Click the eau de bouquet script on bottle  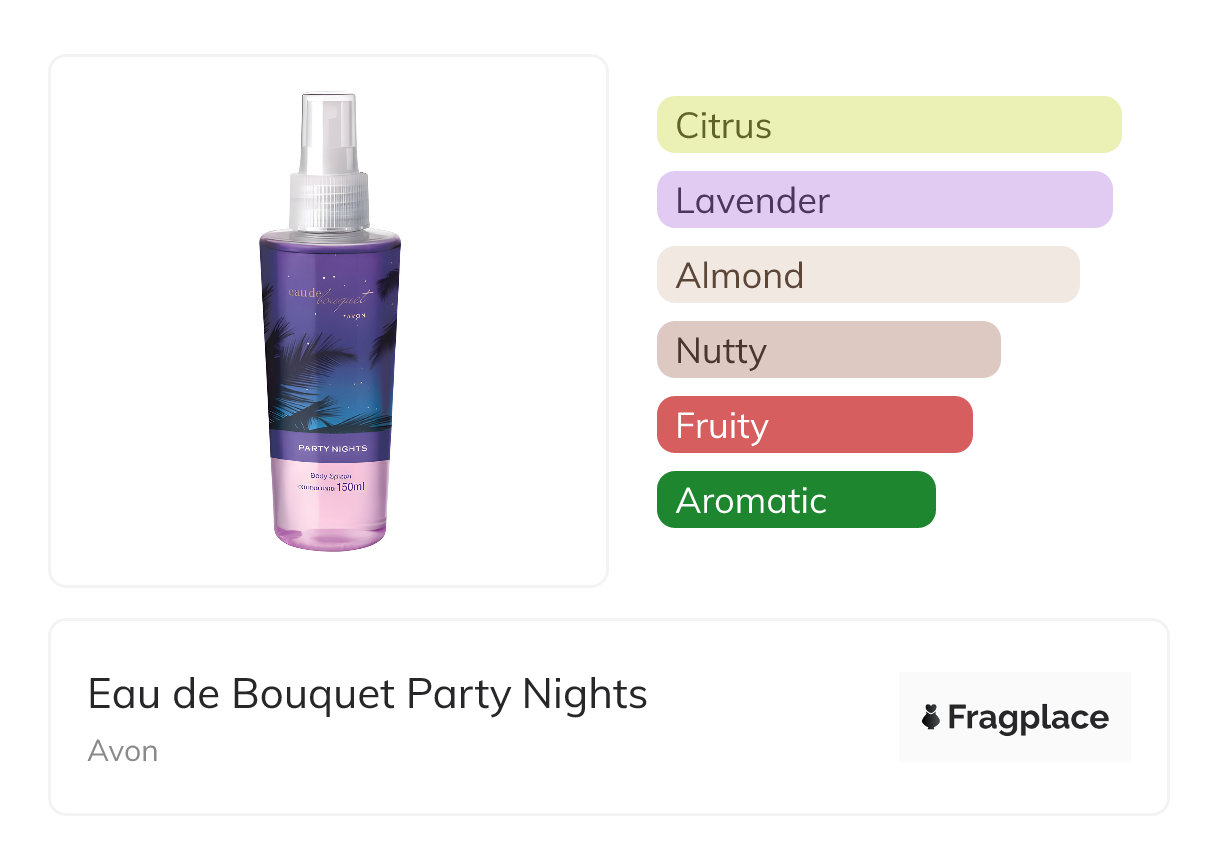point(323,294)
